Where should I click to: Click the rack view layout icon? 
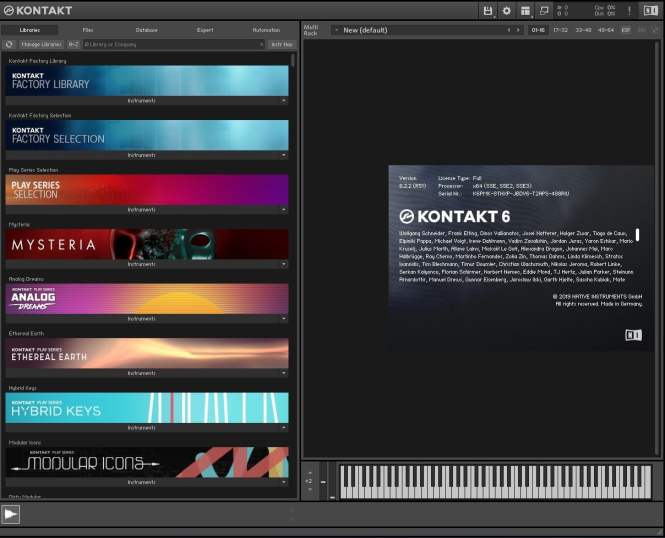point(525,11)
